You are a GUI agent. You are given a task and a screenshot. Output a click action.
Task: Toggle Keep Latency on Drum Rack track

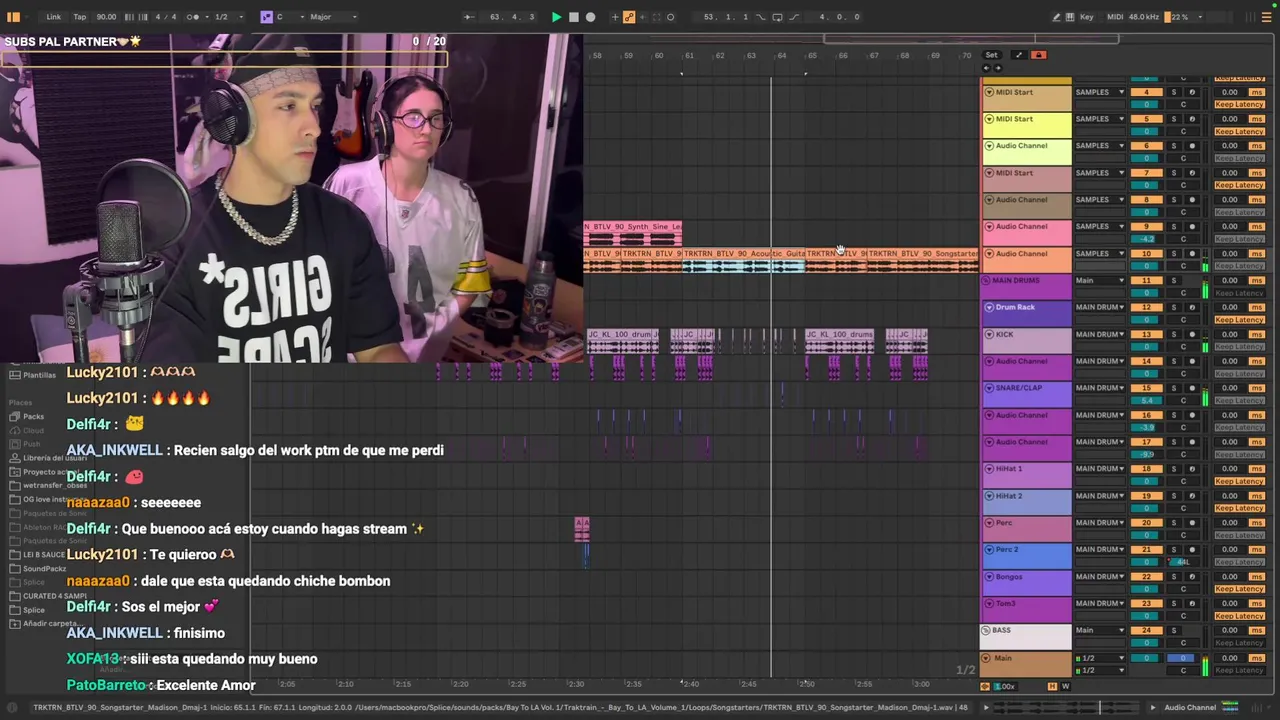point(1240,320)
